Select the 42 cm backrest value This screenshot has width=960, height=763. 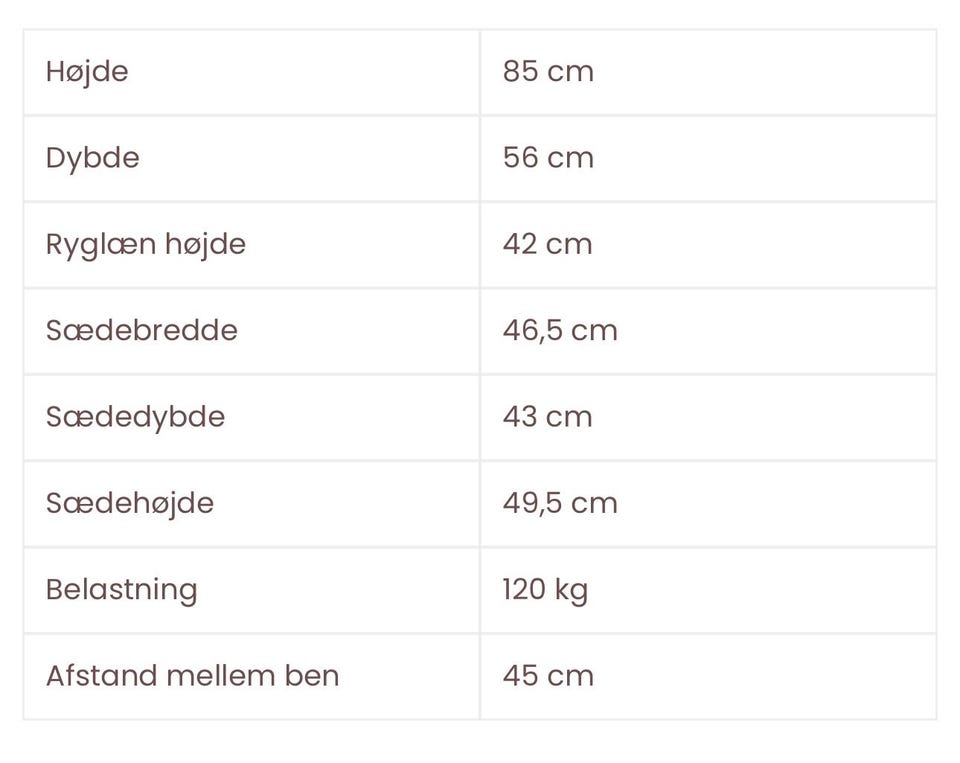tap(547, 244)
